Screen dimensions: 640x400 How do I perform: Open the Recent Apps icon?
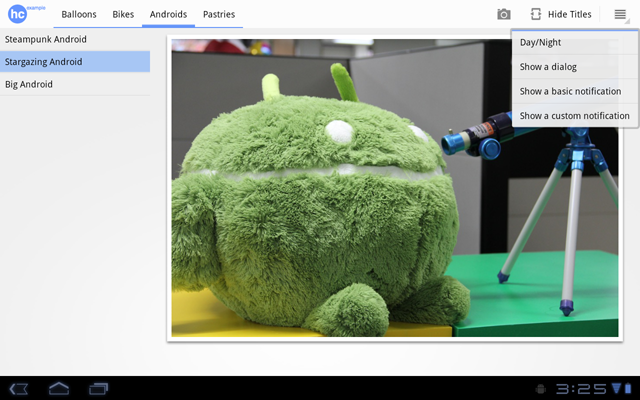[x=98, y=388]
